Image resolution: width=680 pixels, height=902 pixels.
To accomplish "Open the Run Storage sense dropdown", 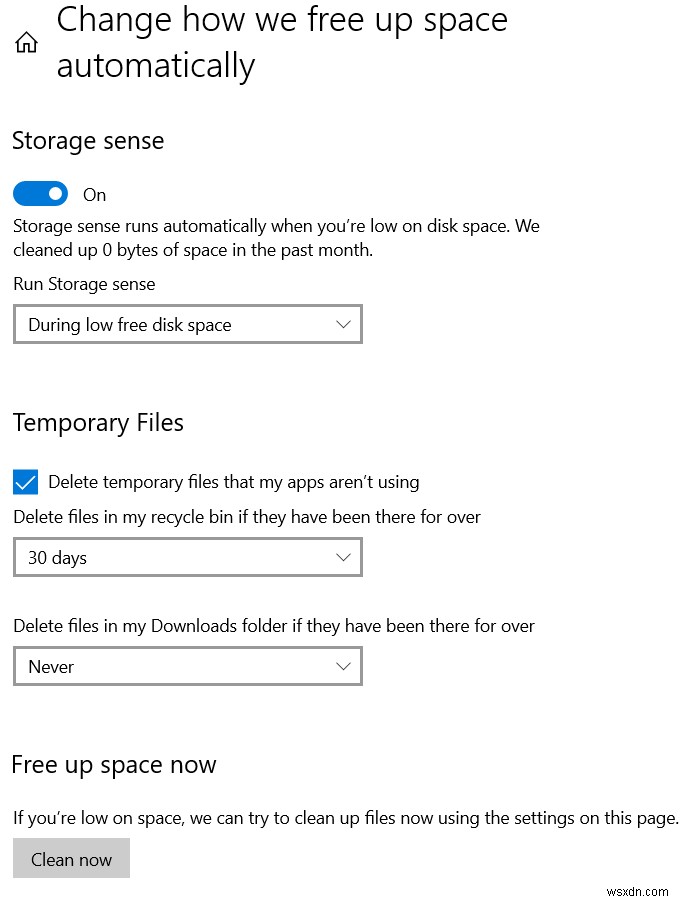I will (x=188, y=324).
